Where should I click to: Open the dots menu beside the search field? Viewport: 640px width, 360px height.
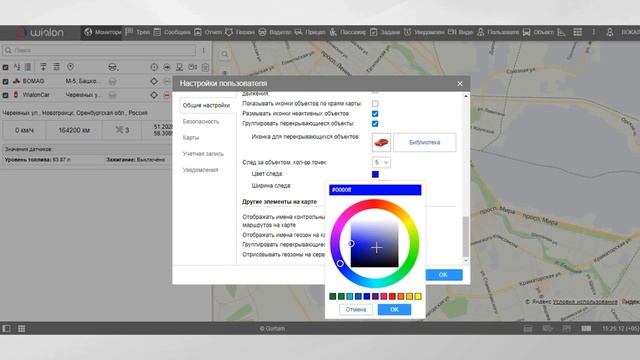[203, 50]
